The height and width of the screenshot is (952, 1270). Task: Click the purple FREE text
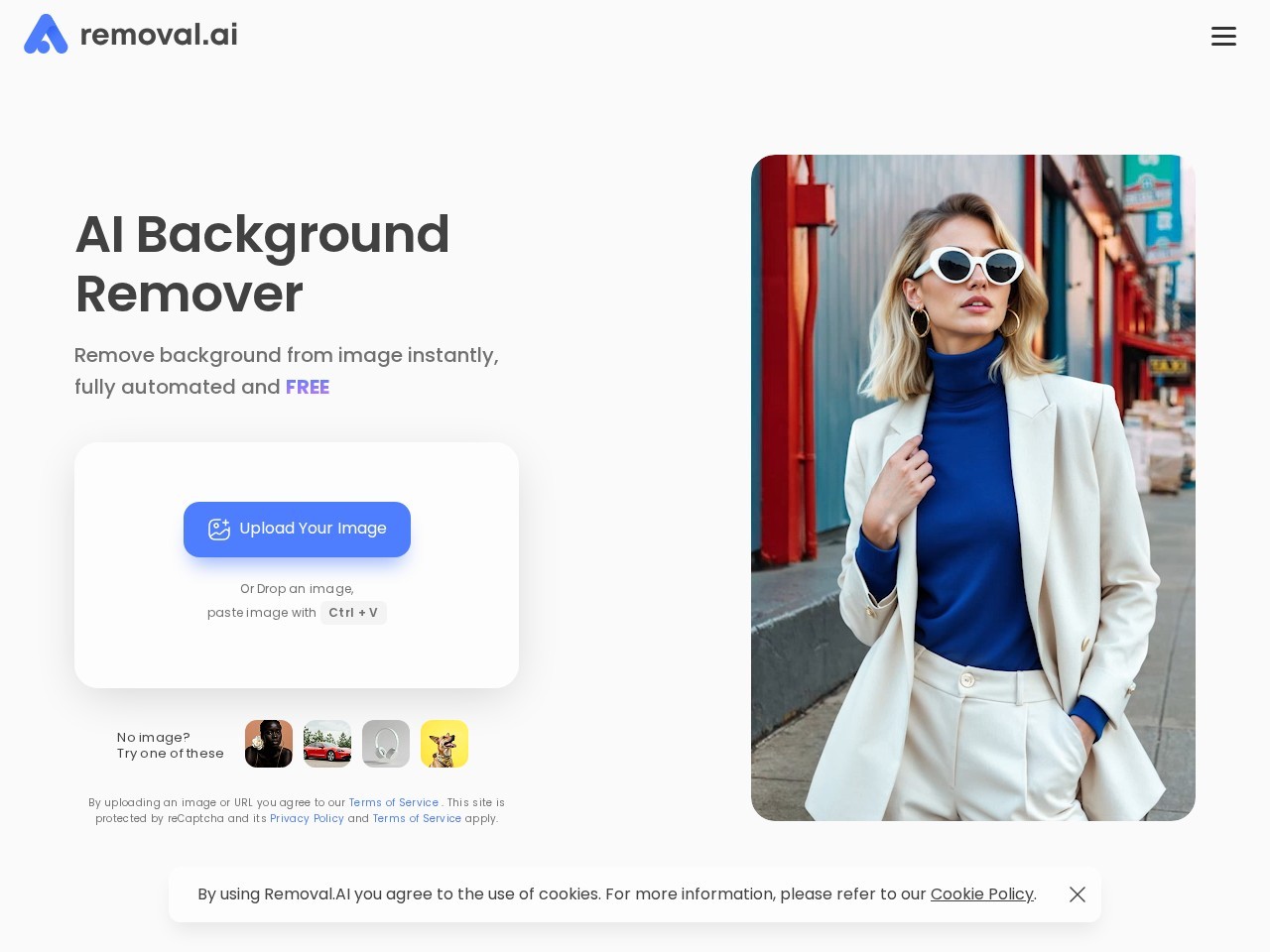(308, 388)
